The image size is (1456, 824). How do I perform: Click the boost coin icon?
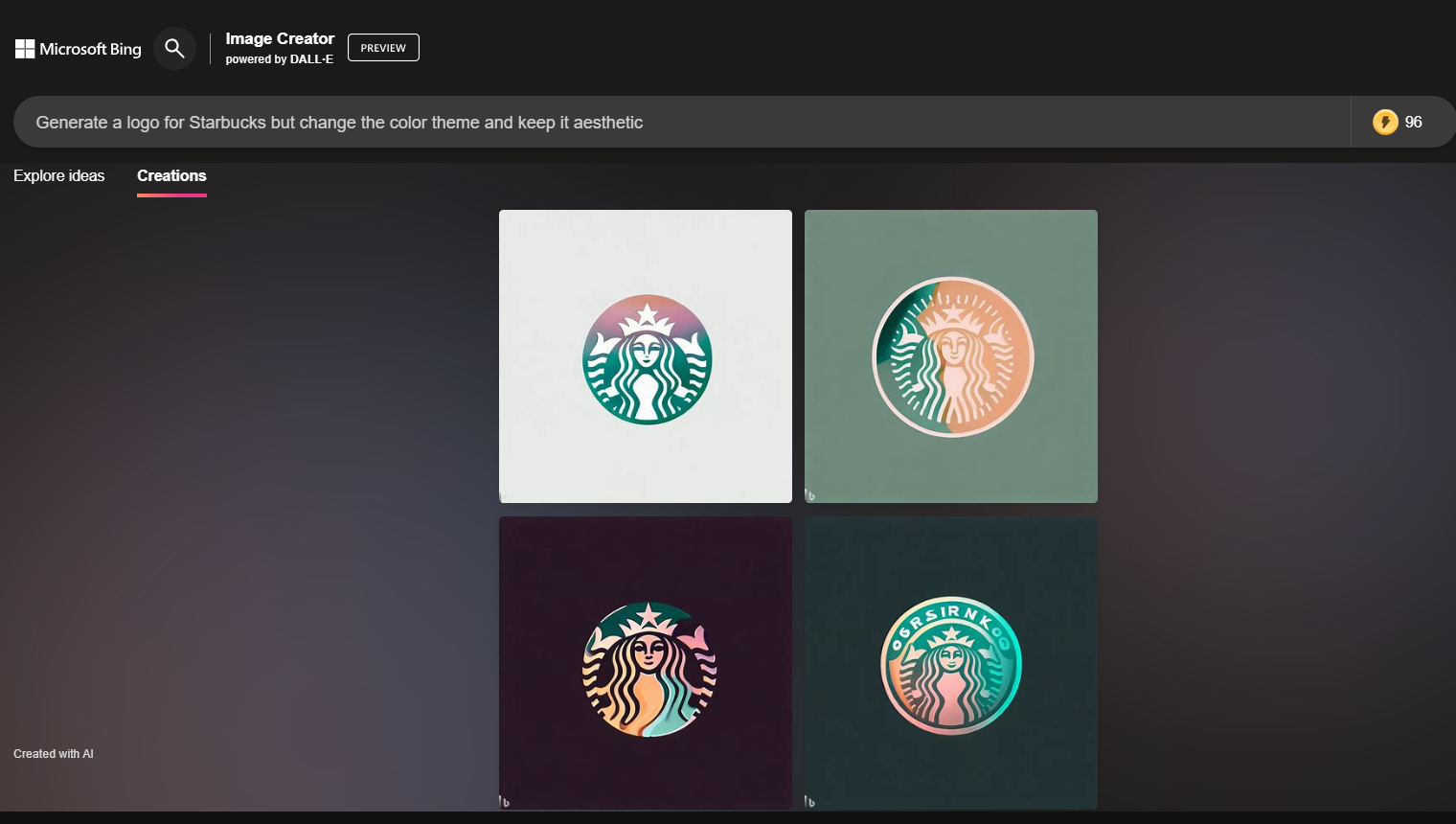[x=1385, y=122]
